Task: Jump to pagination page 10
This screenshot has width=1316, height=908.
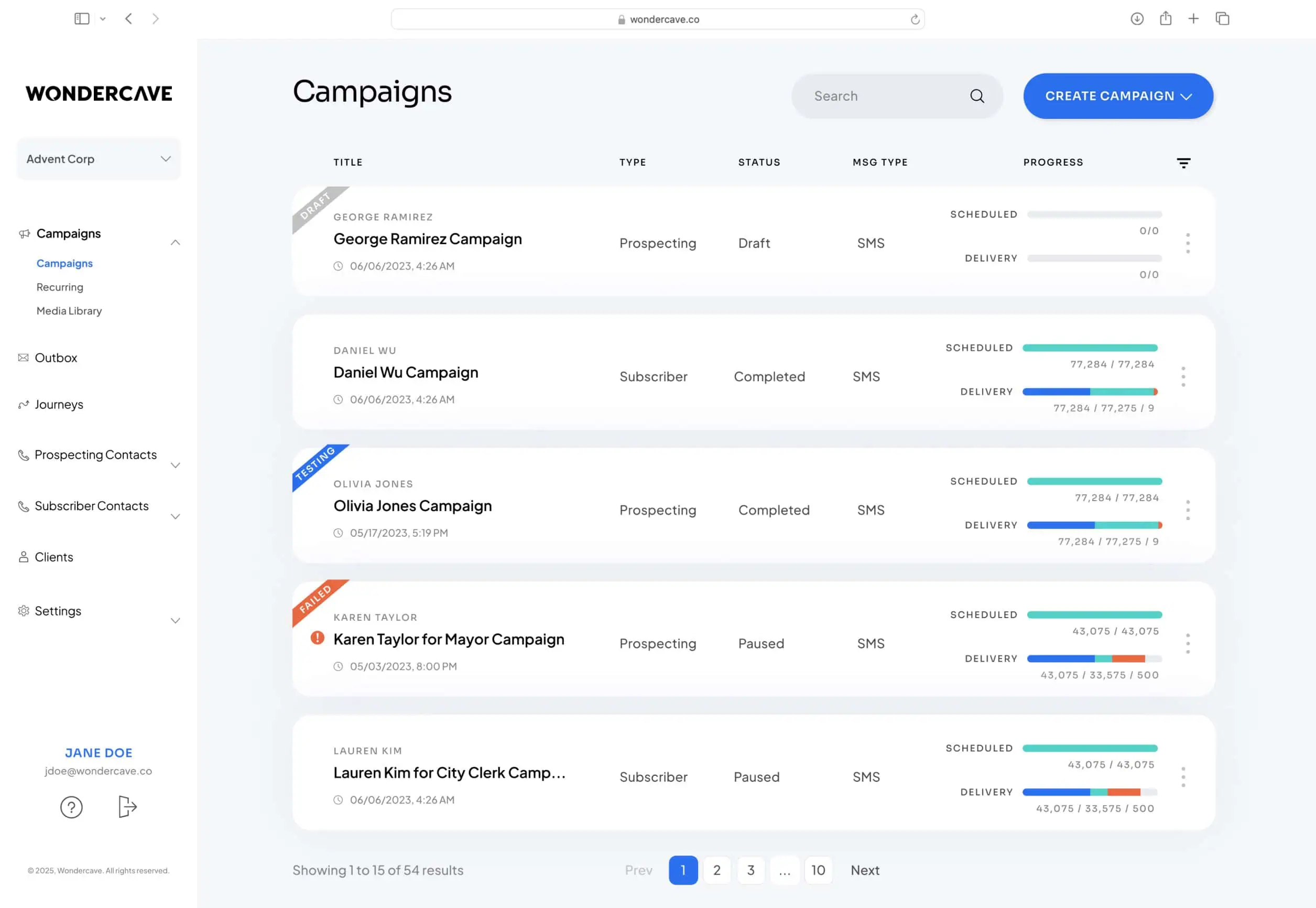Action: 818,870
